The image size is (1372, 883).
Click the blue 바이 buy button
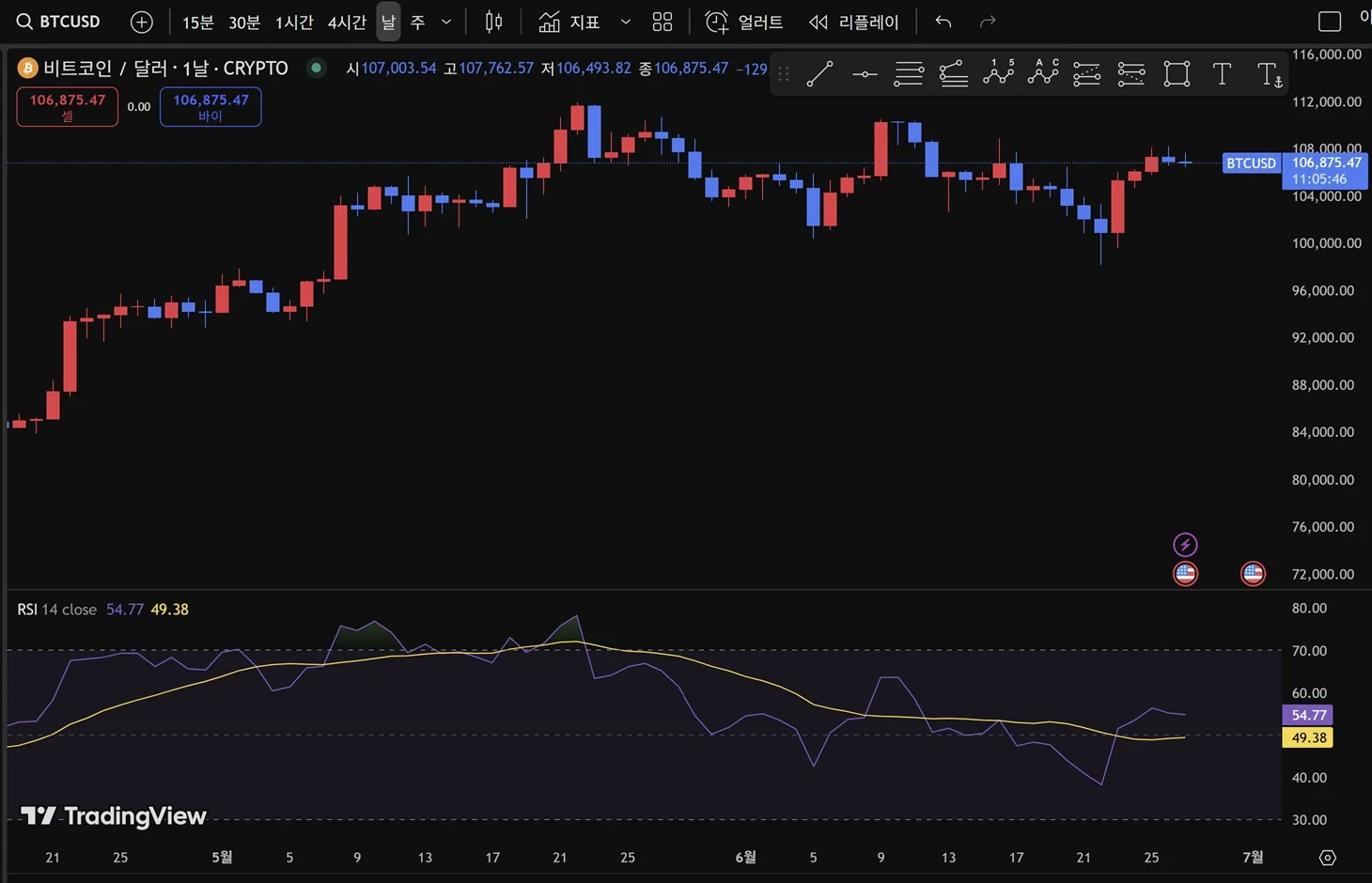210,106
